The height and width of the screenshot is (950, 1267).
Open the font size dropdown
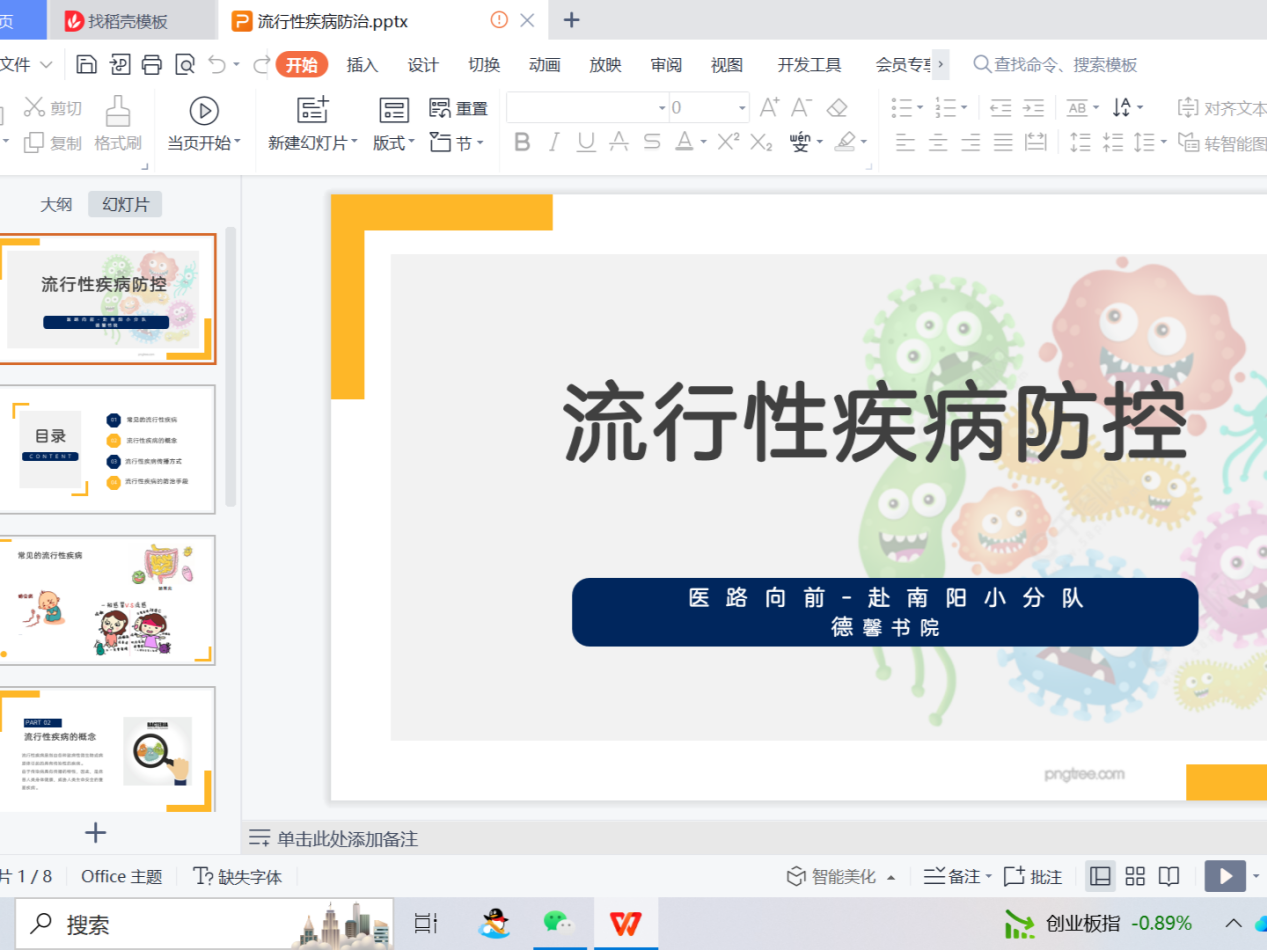(742, 108)
